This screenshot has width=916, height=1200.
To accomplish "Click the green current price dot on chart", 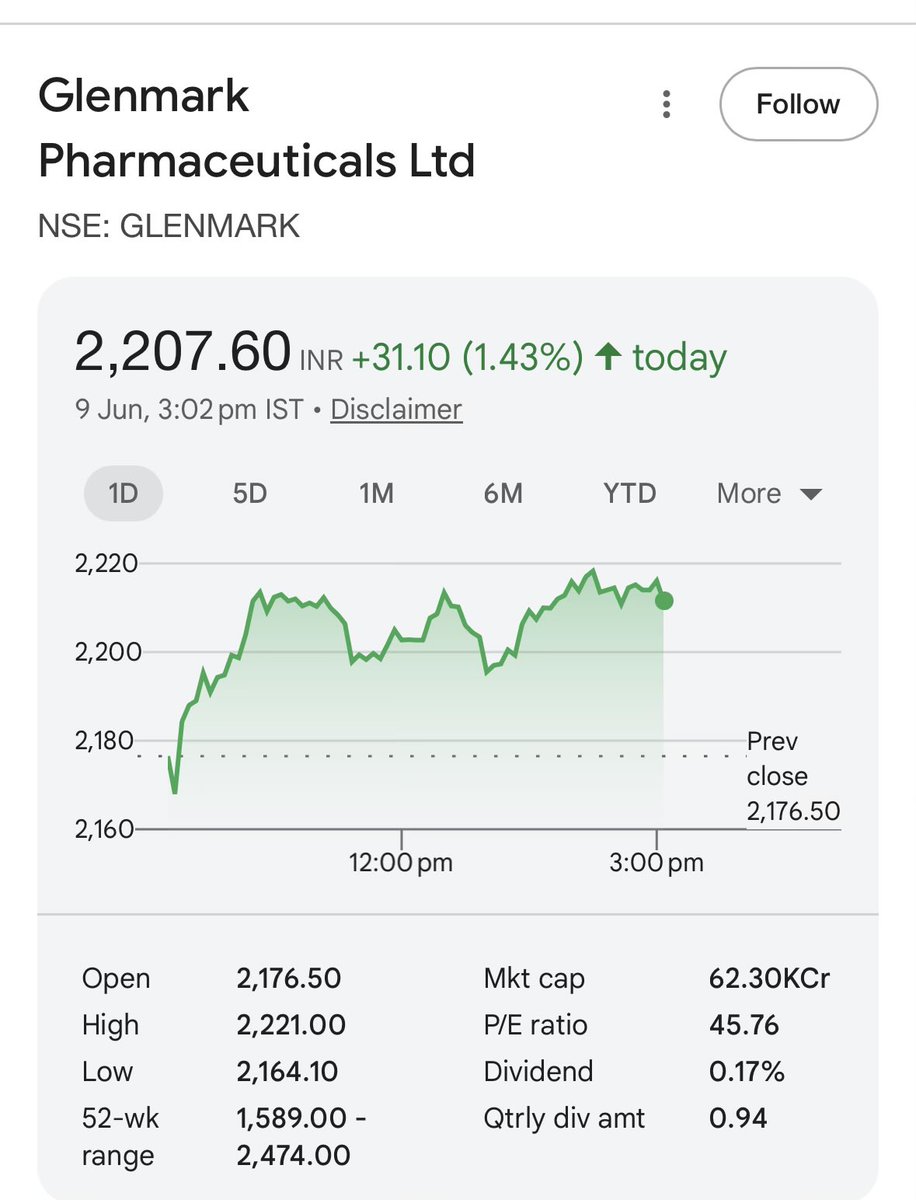I will (664, 601).
